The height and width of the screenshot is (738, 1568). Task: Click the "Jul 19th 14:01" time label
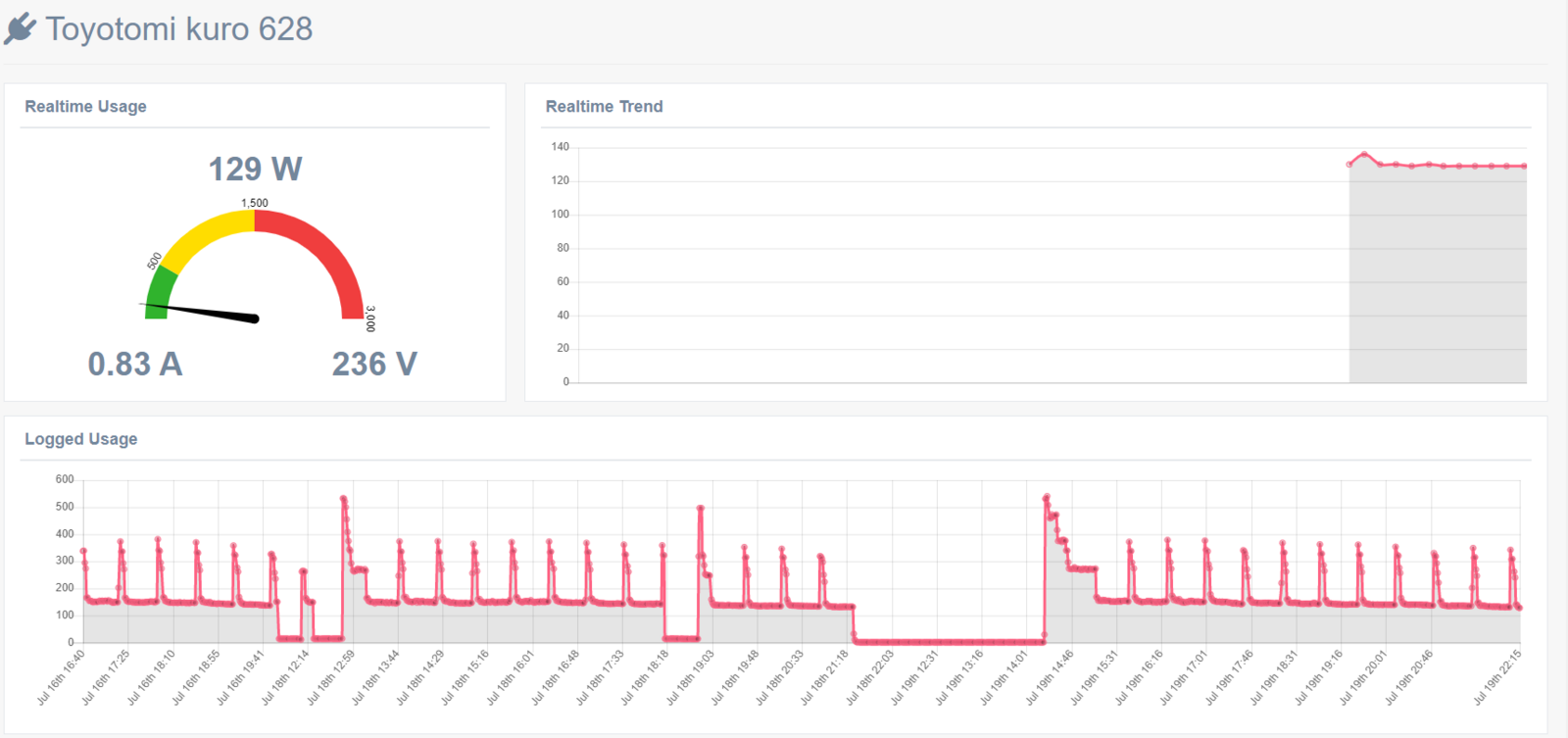pyautogui.click(x=1004, y=677)
